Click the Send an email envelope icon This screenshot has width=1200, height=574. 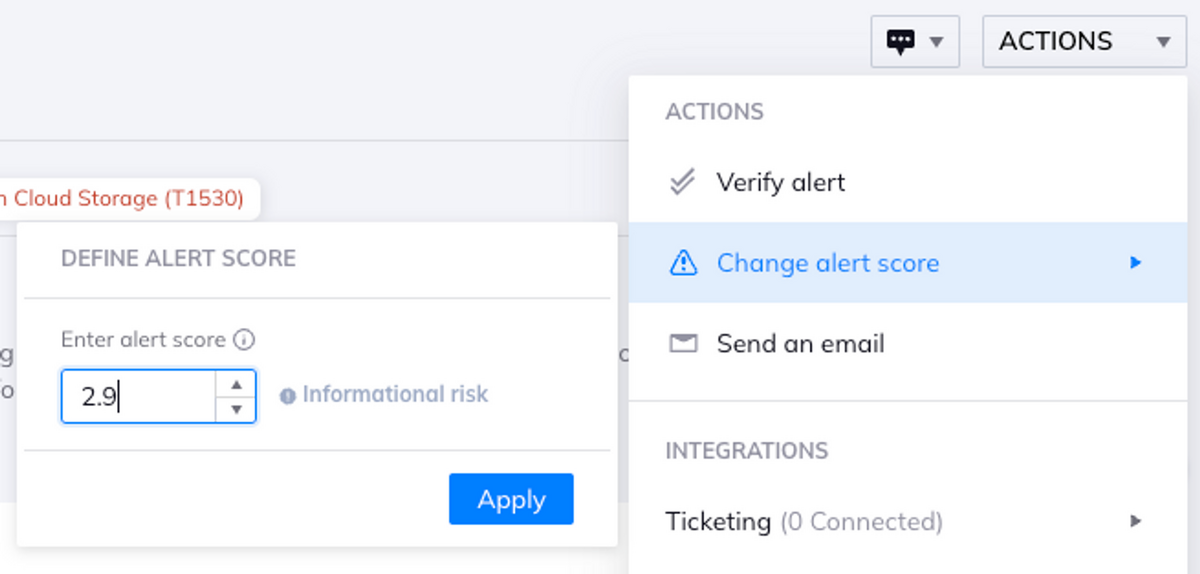(x=682, y=344)
